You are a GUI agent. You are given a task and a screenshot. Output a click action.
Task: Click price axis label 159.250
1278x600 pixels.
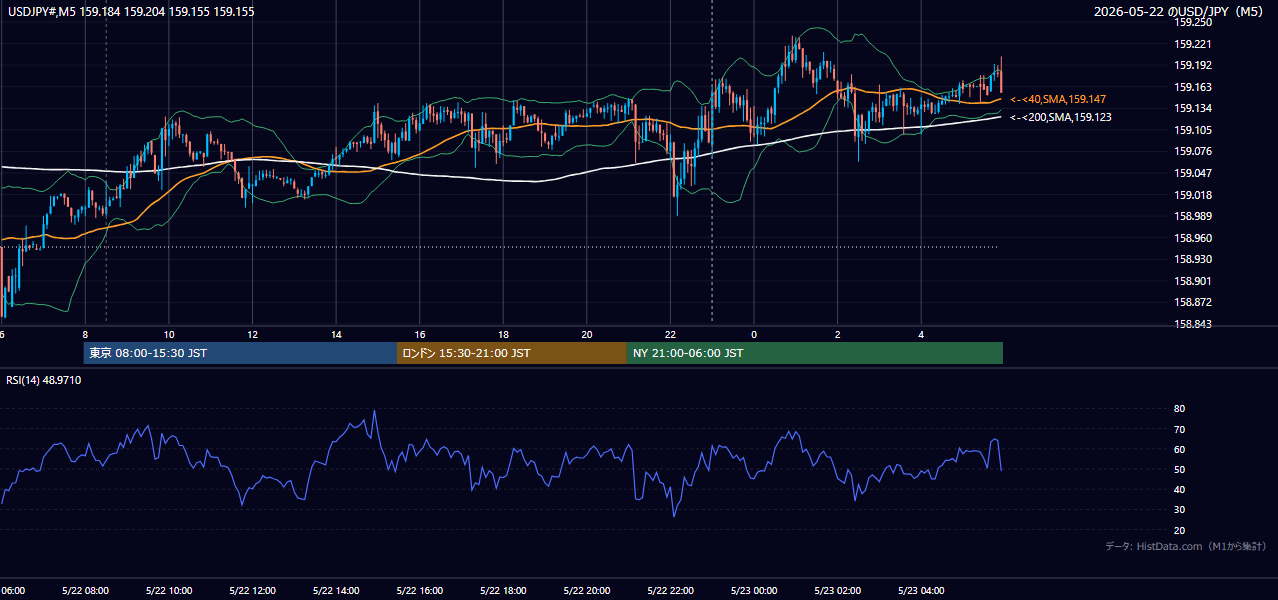point(1193,22)
